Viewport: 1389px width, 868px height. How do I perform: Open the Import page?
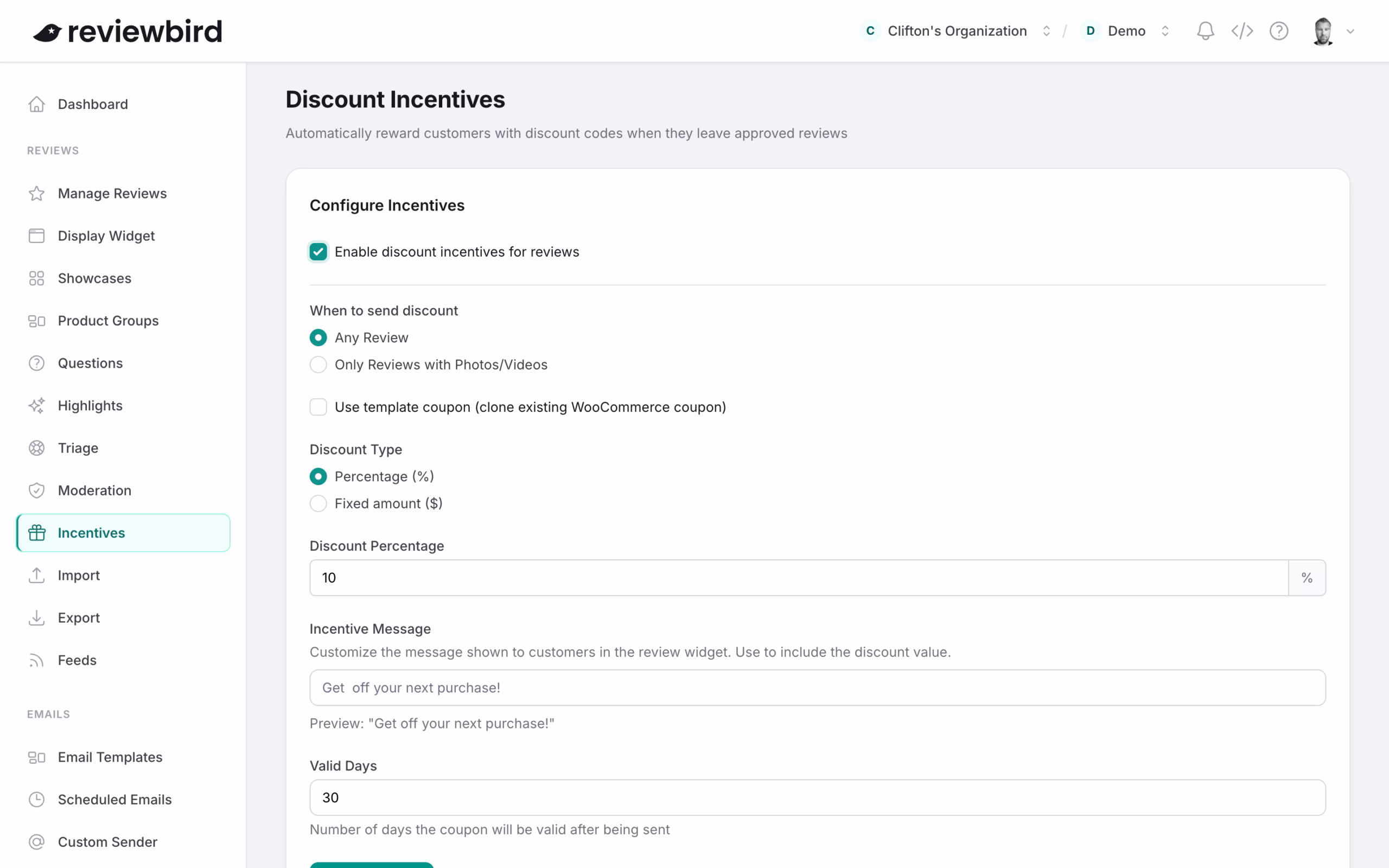(x=123, y=575)
